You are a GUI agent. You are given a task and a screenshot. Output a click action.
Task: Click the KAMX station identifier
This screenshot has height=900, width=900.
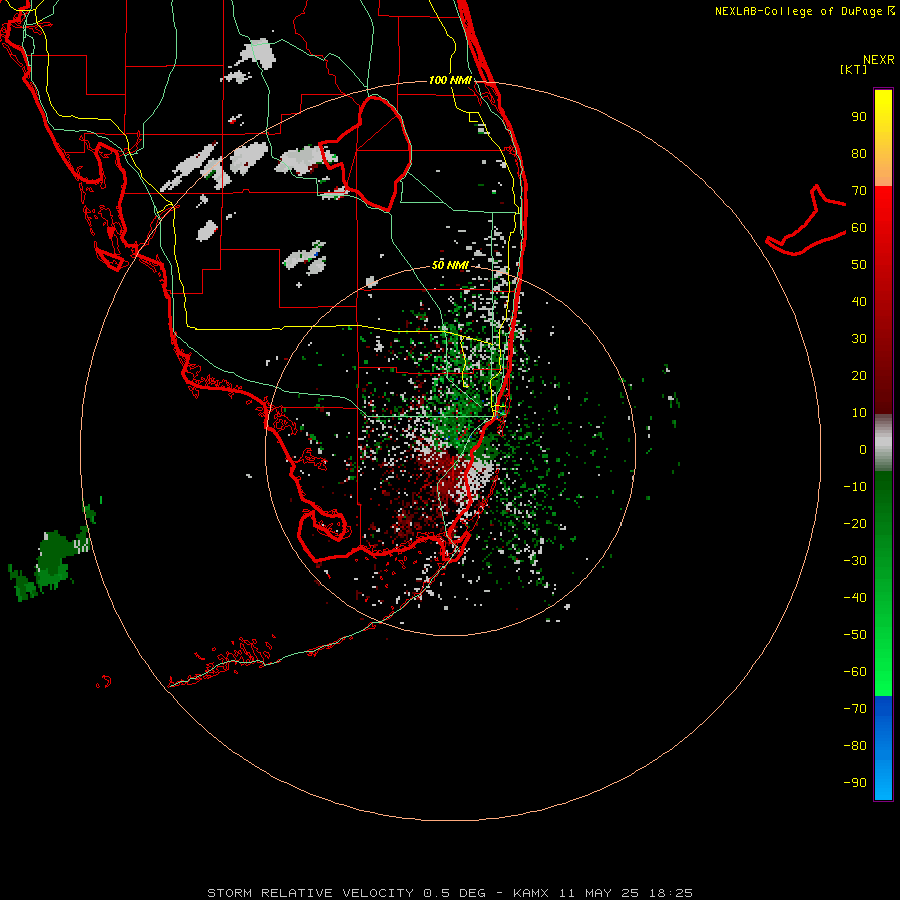tap(531, 893)
